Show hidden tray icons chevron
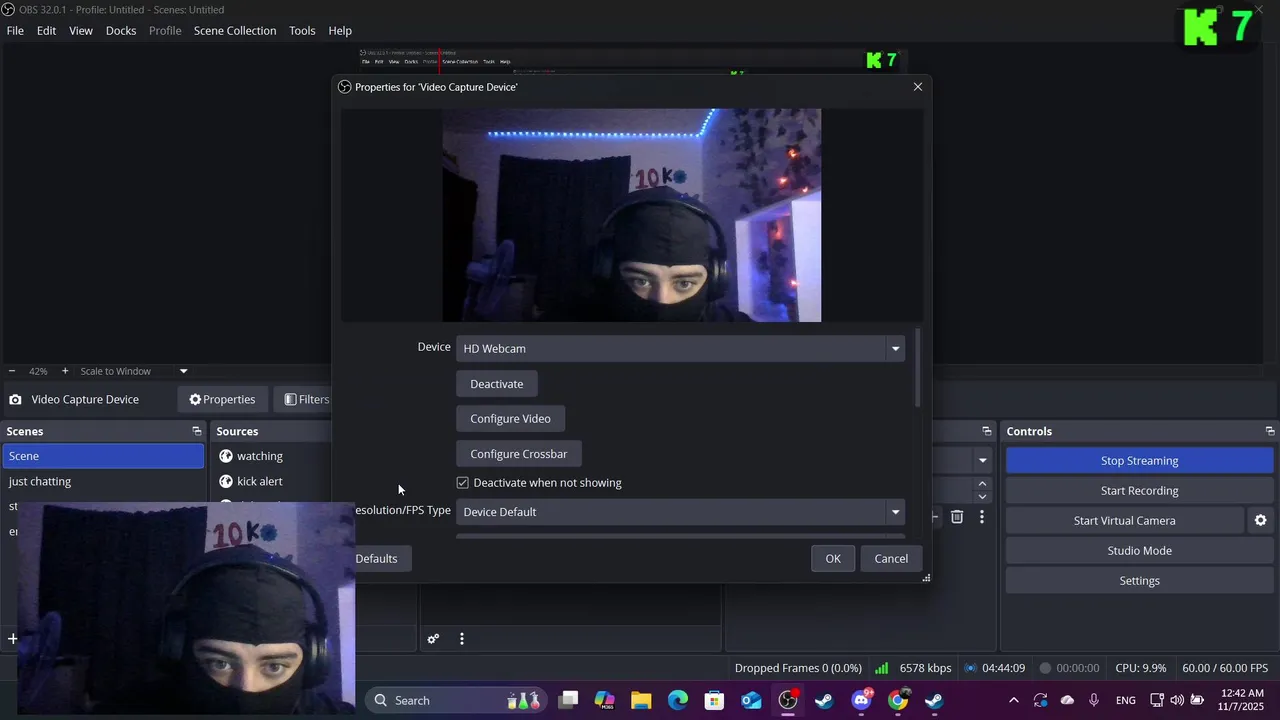Viewport: 1280px width, 720px height. coord(1014,700)
